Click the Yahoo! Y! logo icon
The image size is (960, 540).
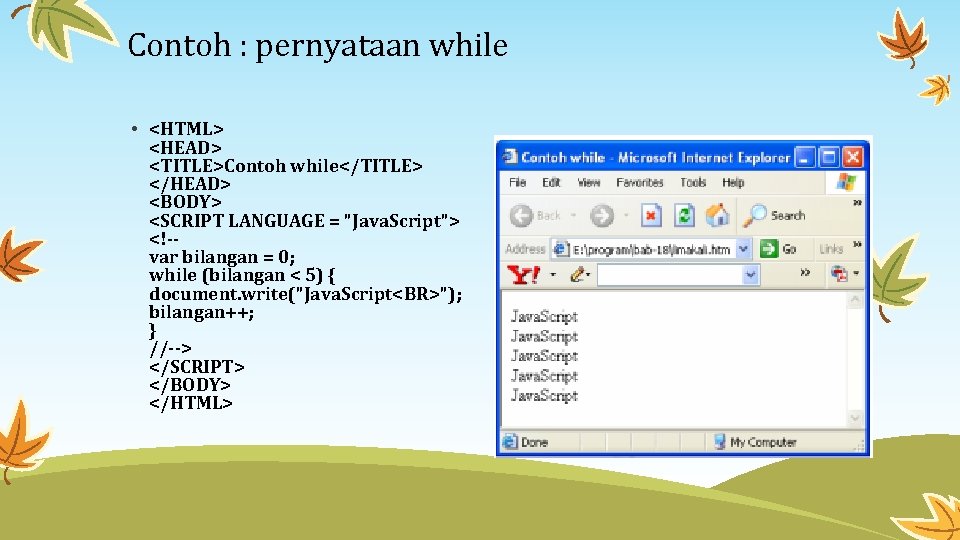click(523, 274)
